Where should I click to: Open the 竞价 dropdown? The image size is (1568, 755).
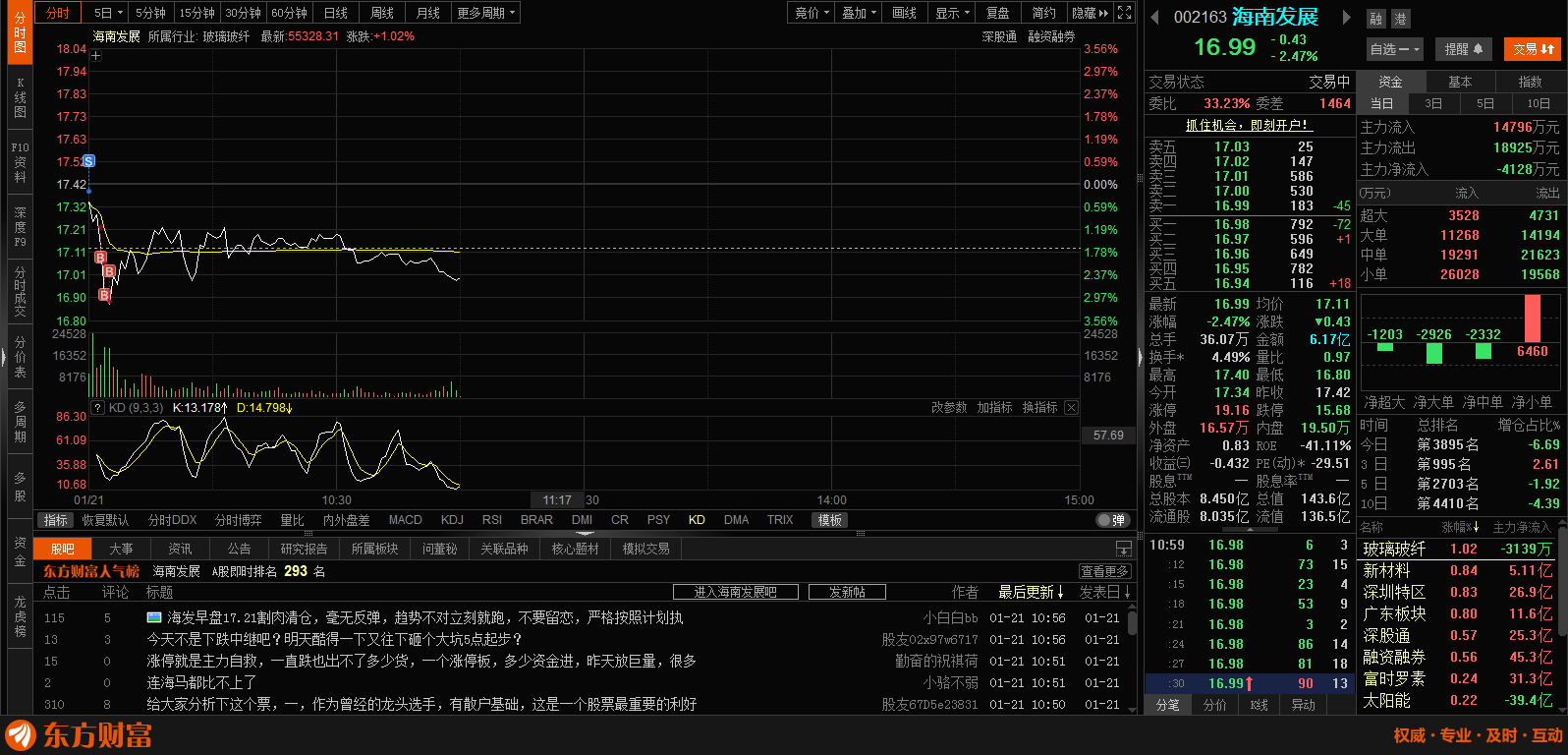(x=812, y=13)
